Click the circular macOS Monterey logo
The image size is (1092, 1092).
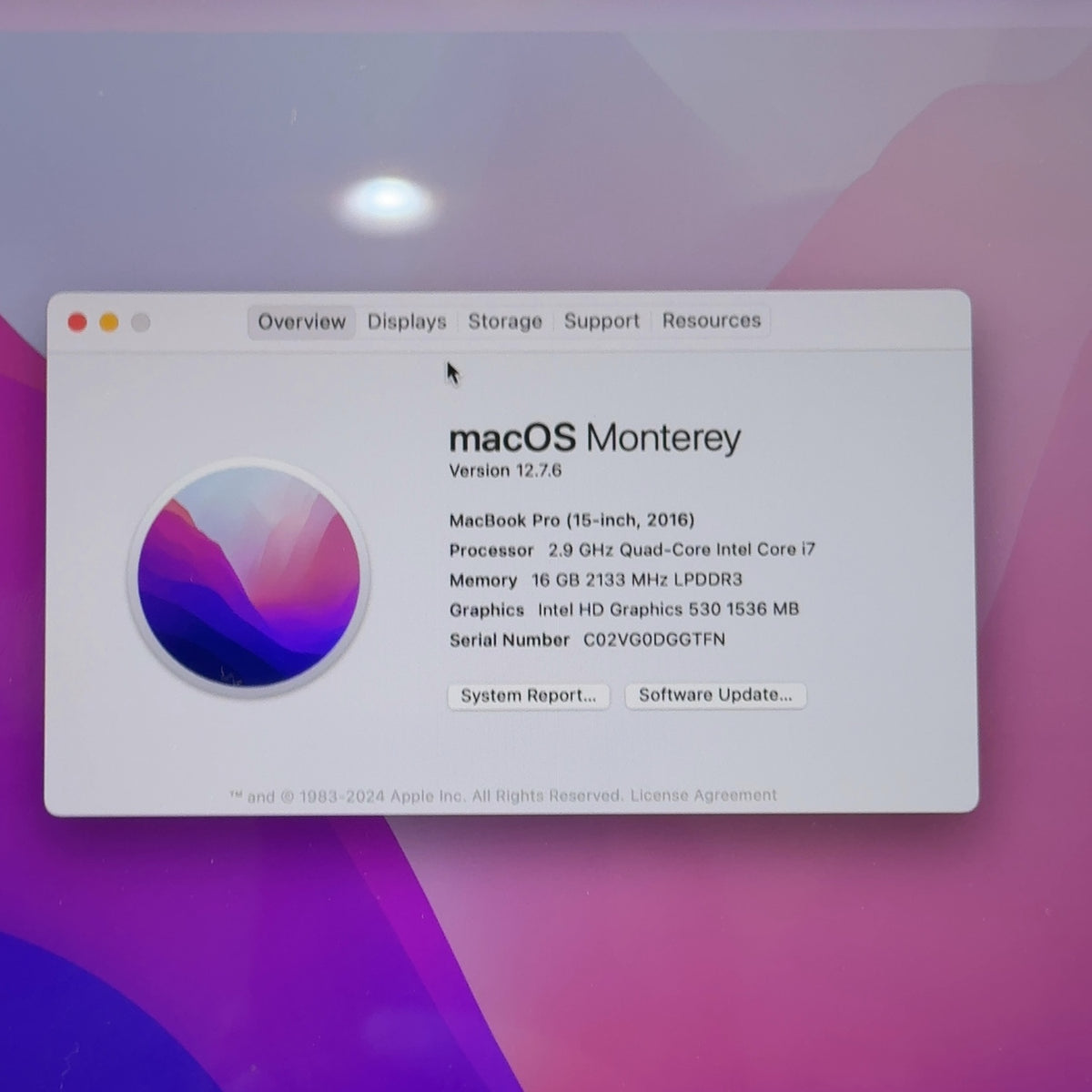[x=248, y=578]
